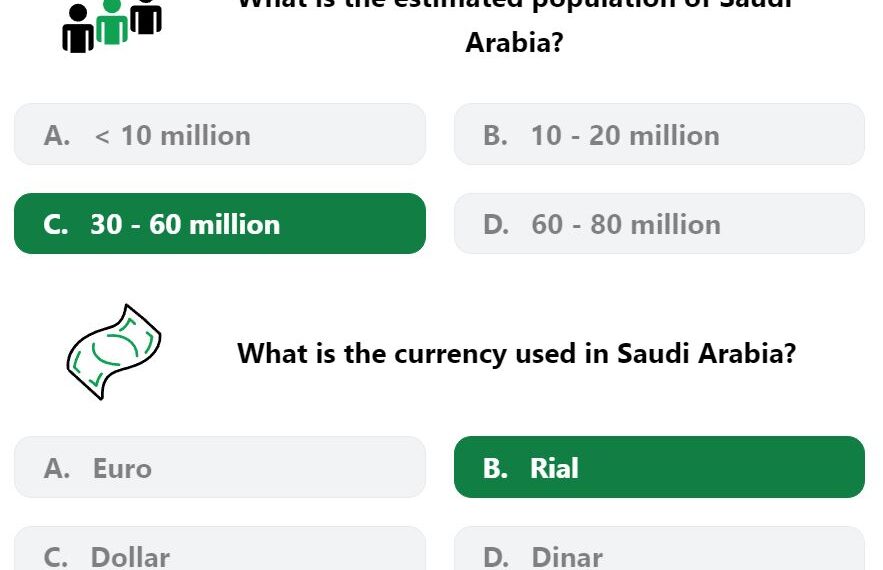The image size is (883, 570).
Task: Click the letter D. beside Dinar
Action: [x=496, y=557]
